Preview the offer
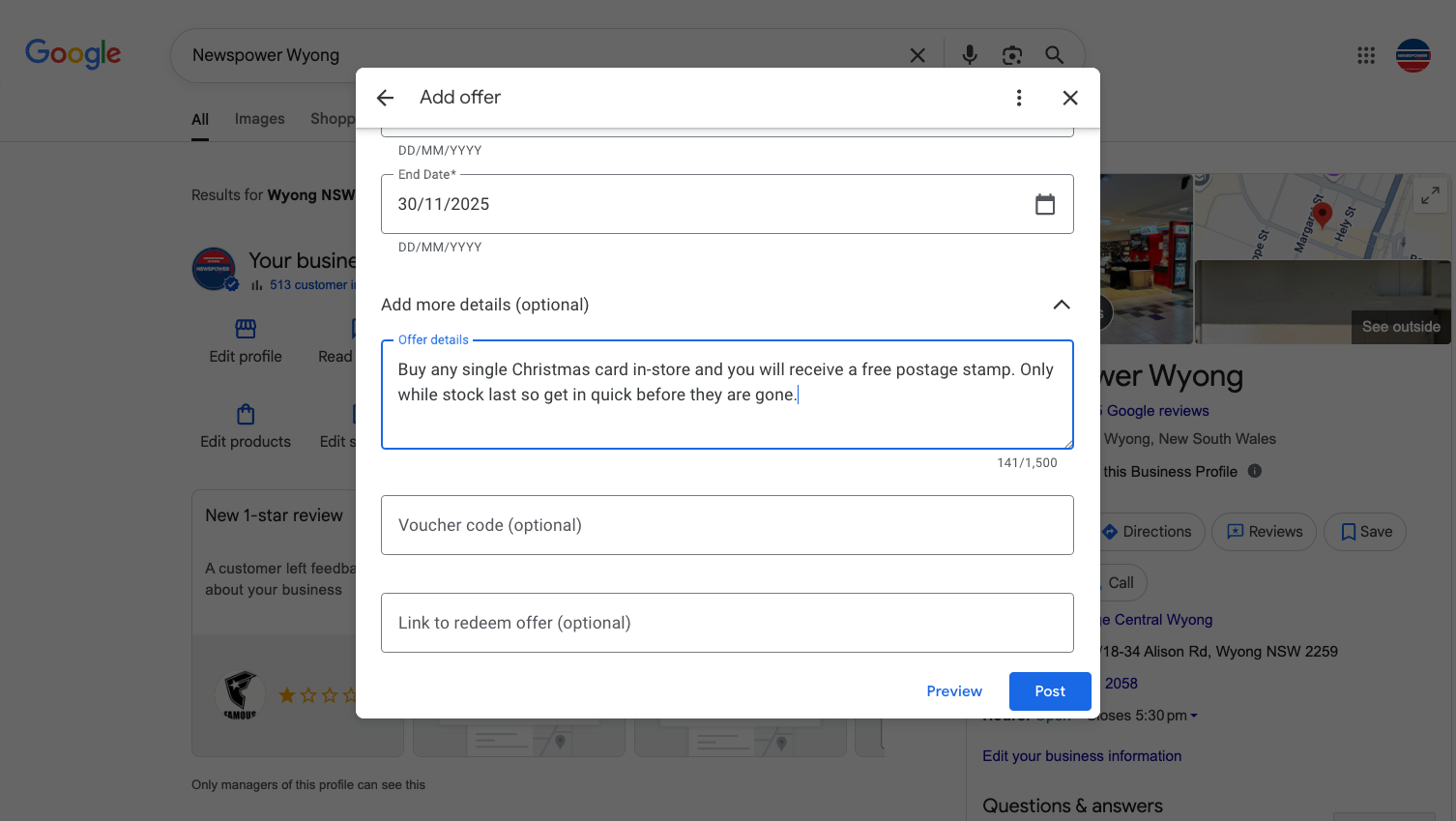Screen dimensions: 1456x821 coord(954,691)
